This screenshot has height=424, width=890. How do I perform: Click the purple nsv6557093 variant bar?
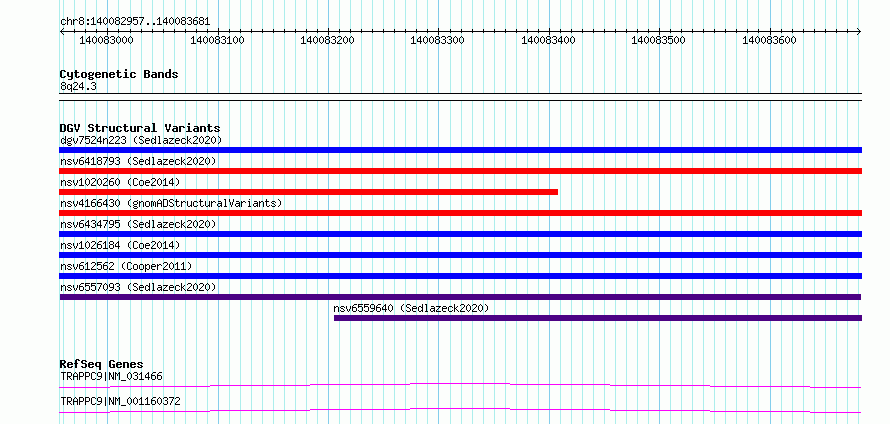coord(460,297)
